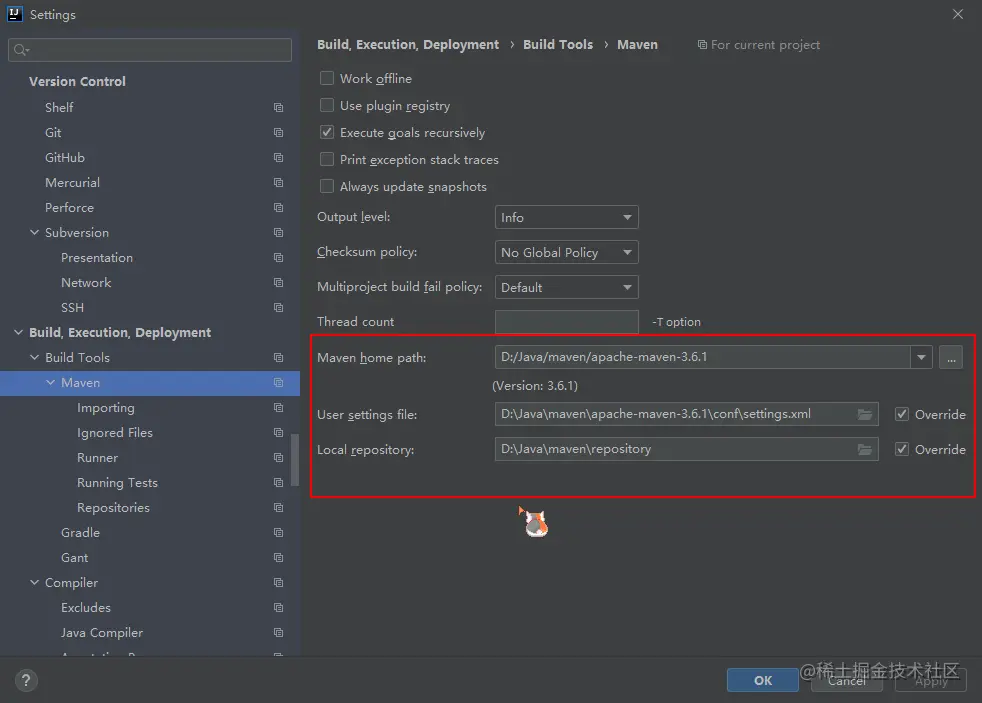Click the project-level icon beside Network
The image size is (982, 703).
(279, 283)
